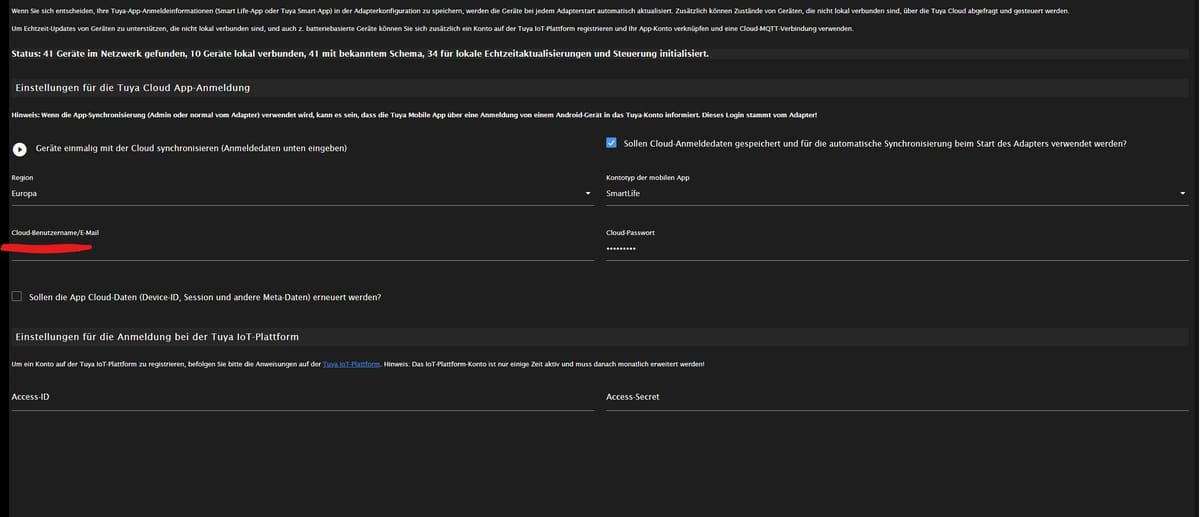Select heading for Tuya IoT-Plattform login settings

(157, 337)
